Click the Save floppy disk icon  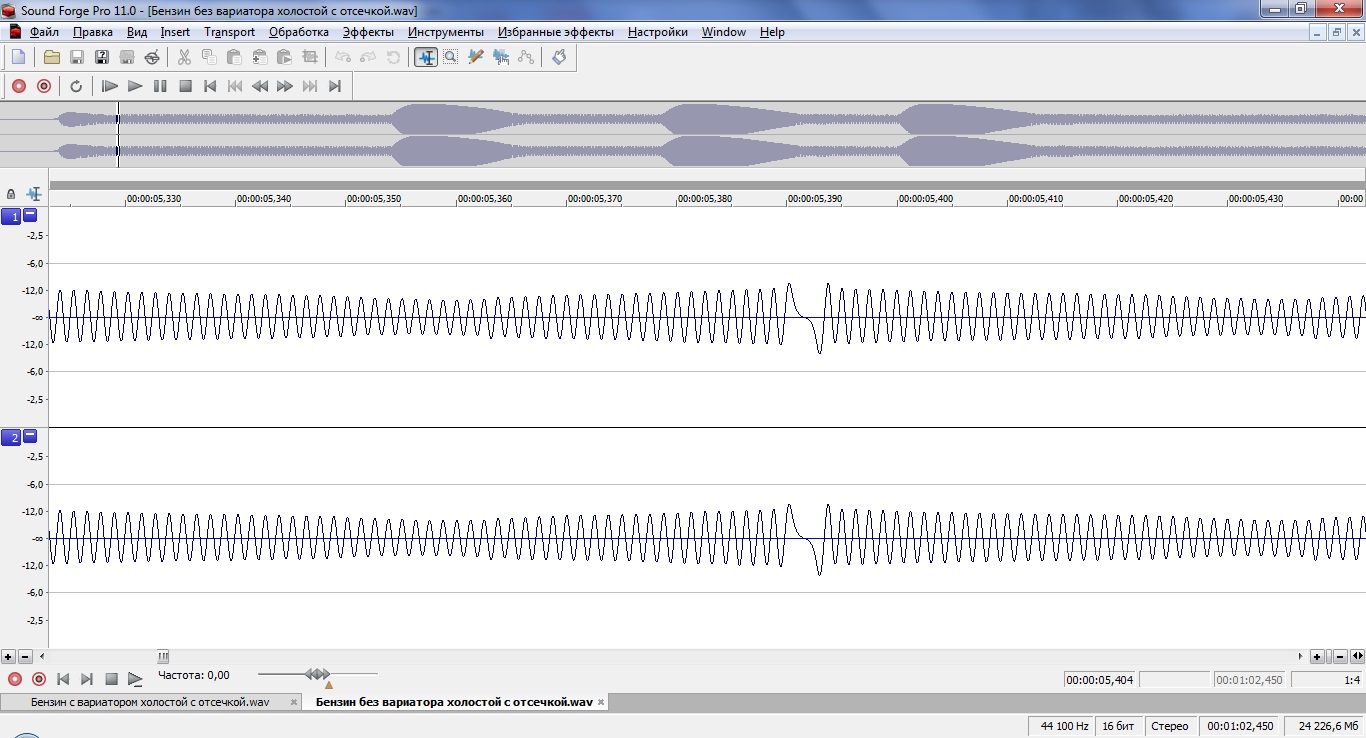coord(77,57)
